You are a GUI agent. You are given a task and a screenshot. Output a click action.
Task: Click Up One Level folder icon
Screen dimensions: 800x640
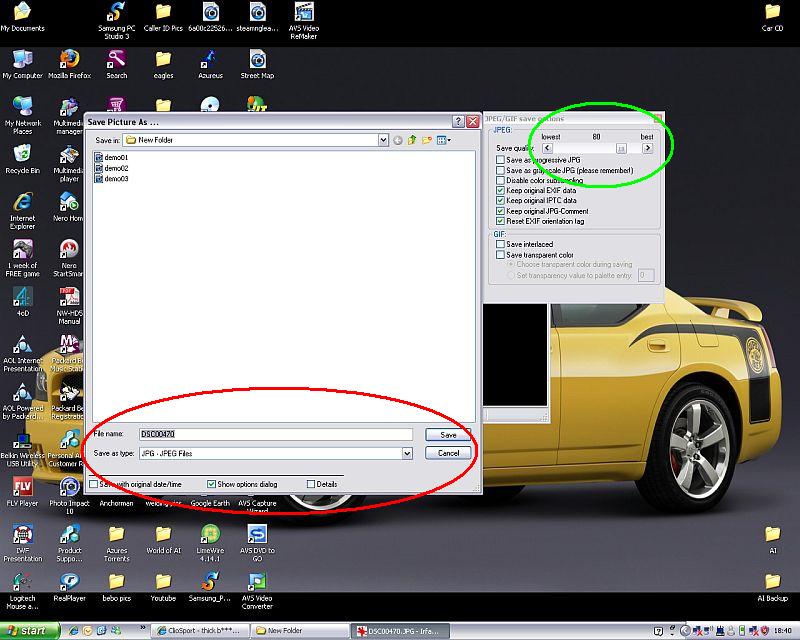click(412, 140)
